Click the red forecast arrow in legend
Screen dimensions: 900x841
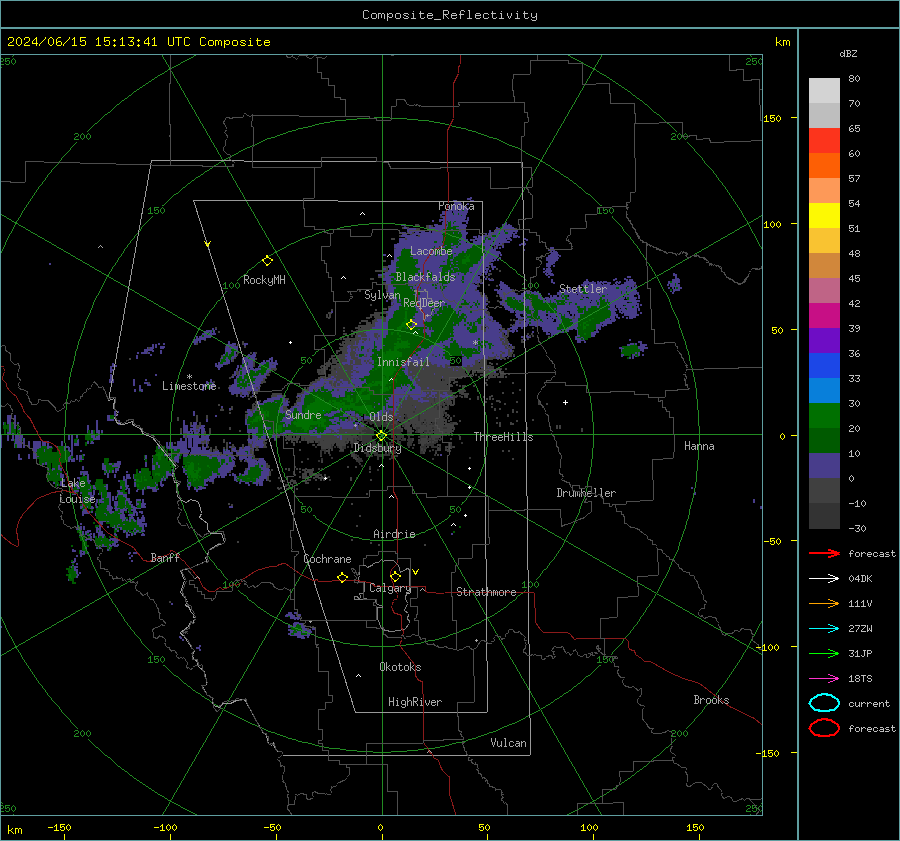coord(824,553)
